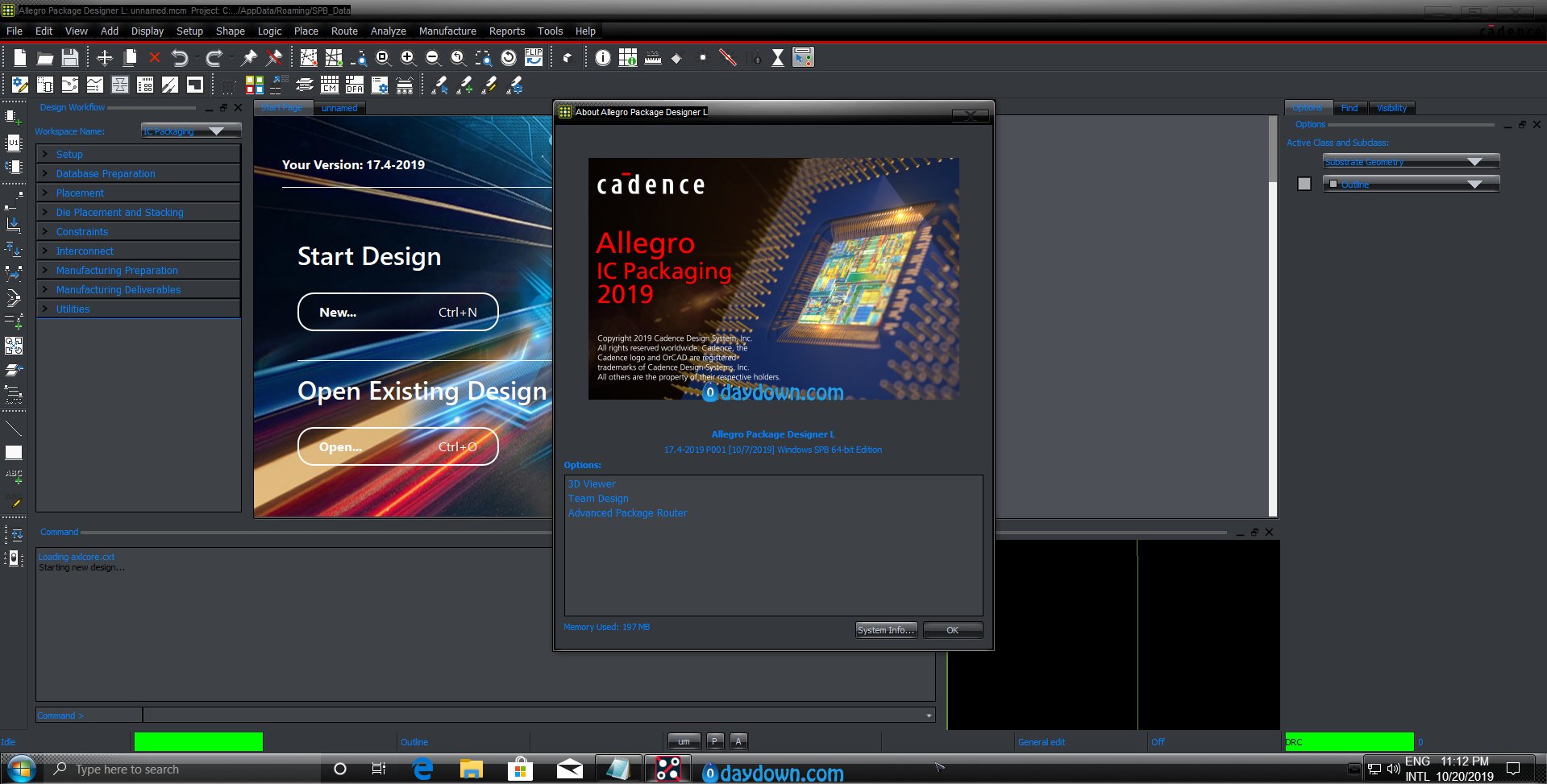This screenshot has width=1547, height=784.
Task: Click the U1 component icon in left toolbar
Action: [x=14, y=143]
